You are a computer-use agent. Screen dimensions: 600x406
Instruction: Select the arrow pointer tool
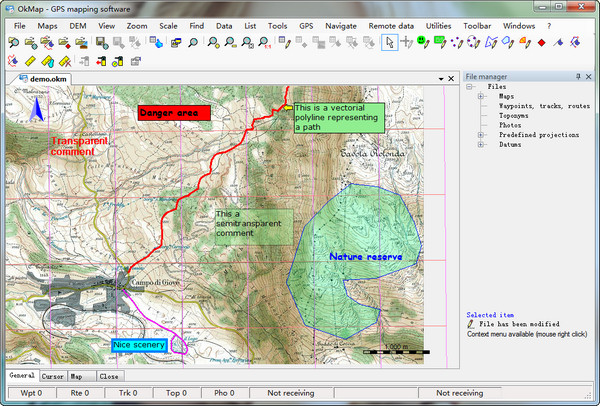tap(390, 42)
